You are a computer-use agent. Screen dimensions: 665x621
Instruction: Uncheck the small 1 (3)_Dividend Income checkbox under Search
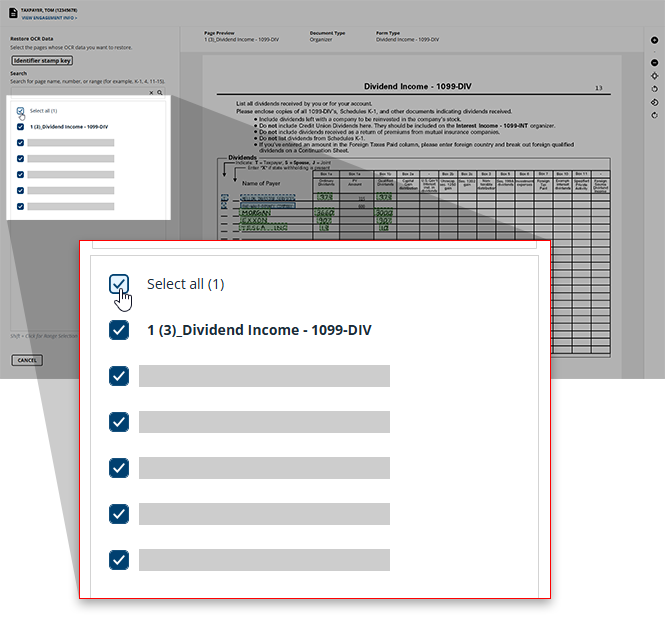(21, 127)
